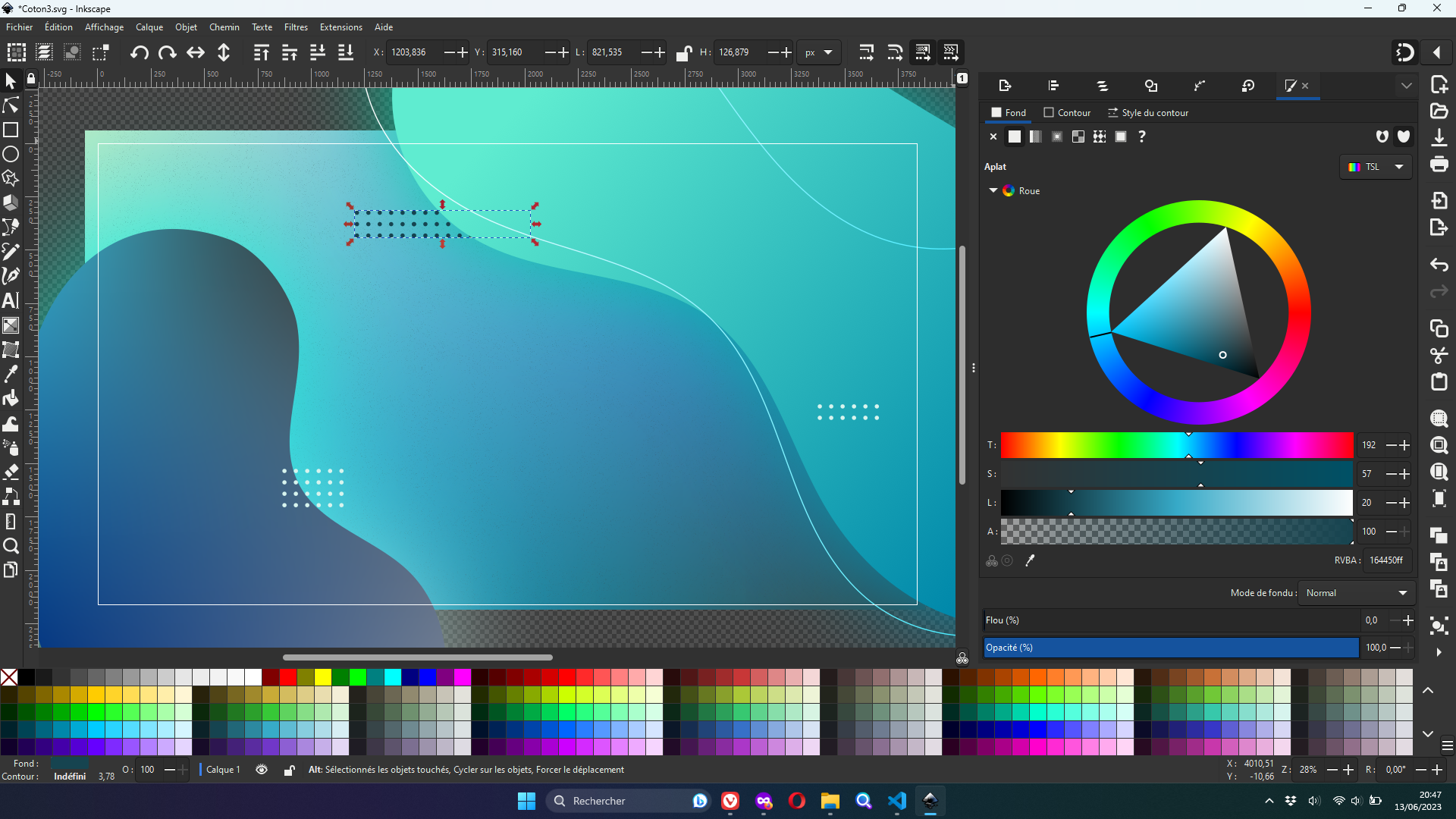This screenshot has width=1456, height=819.
Task: Select the Eraser tool
Action: (x=11, y=472)
